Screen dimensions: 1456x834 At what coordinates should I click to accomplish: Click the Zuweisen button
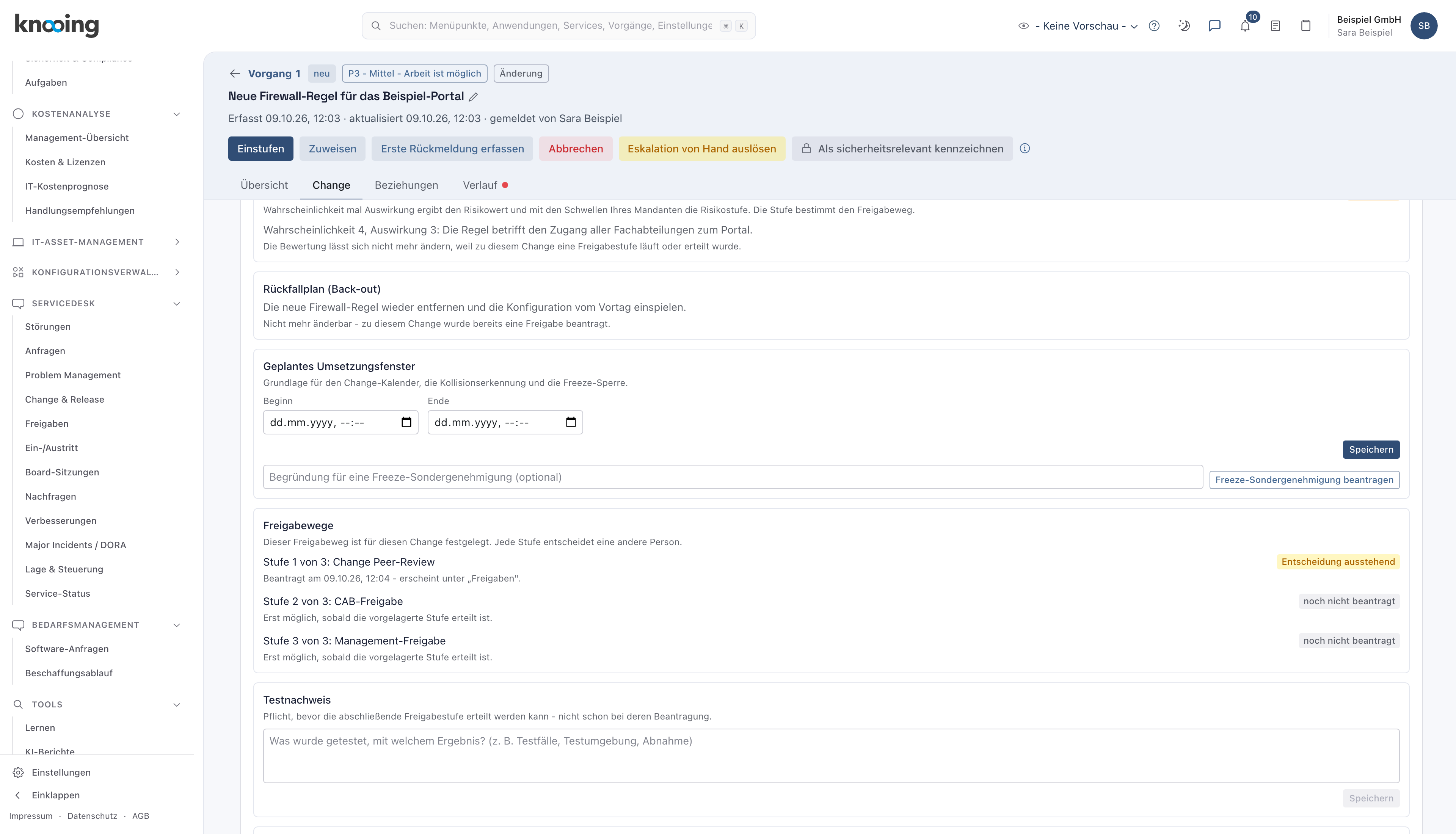pyautogui.click(x=332, y=148)
